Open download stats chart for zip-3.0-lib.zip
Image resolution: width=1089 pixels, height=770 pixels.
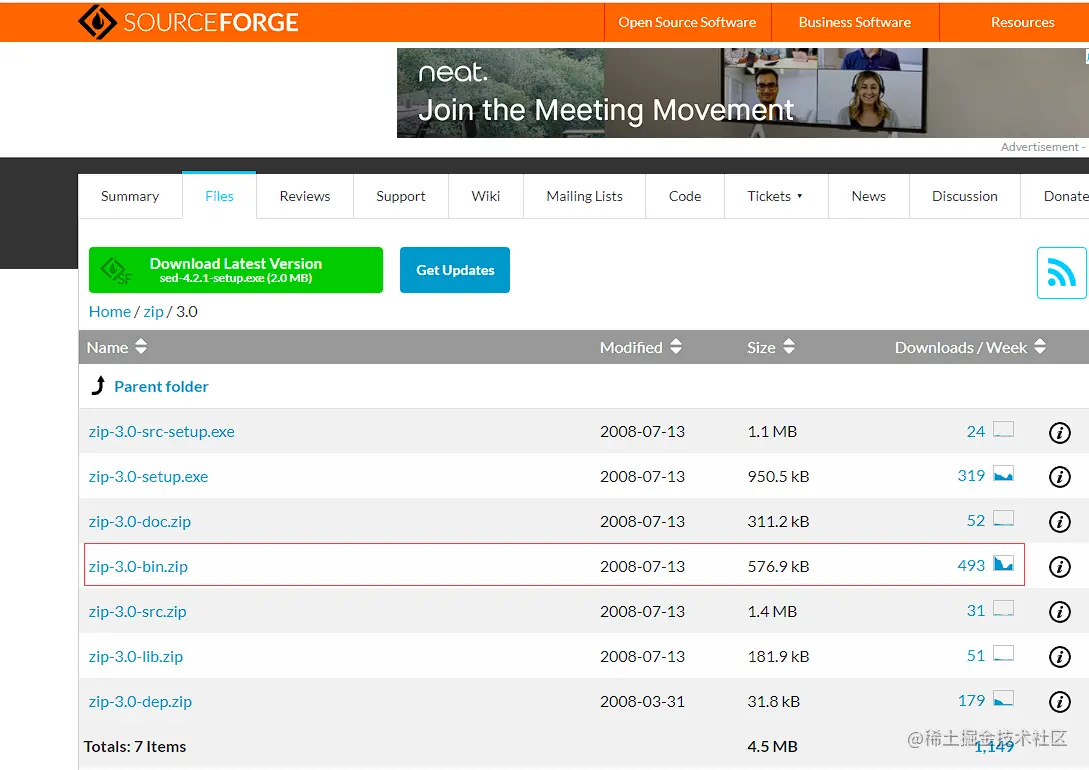[1003, 653]
